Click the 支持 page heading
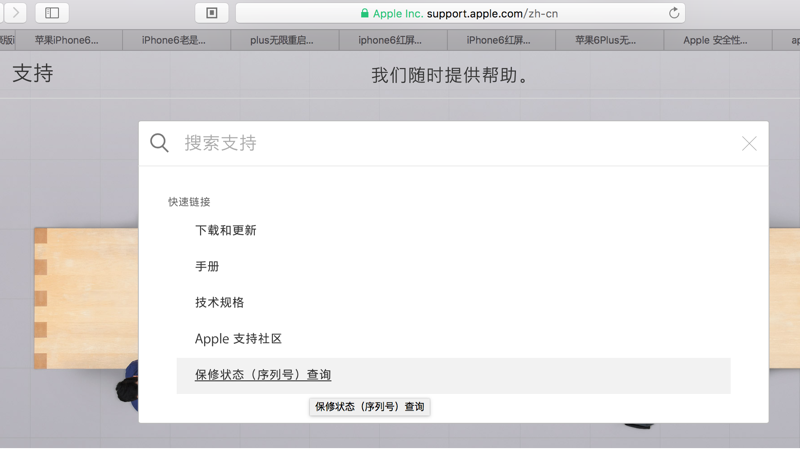 coord(33,73)
